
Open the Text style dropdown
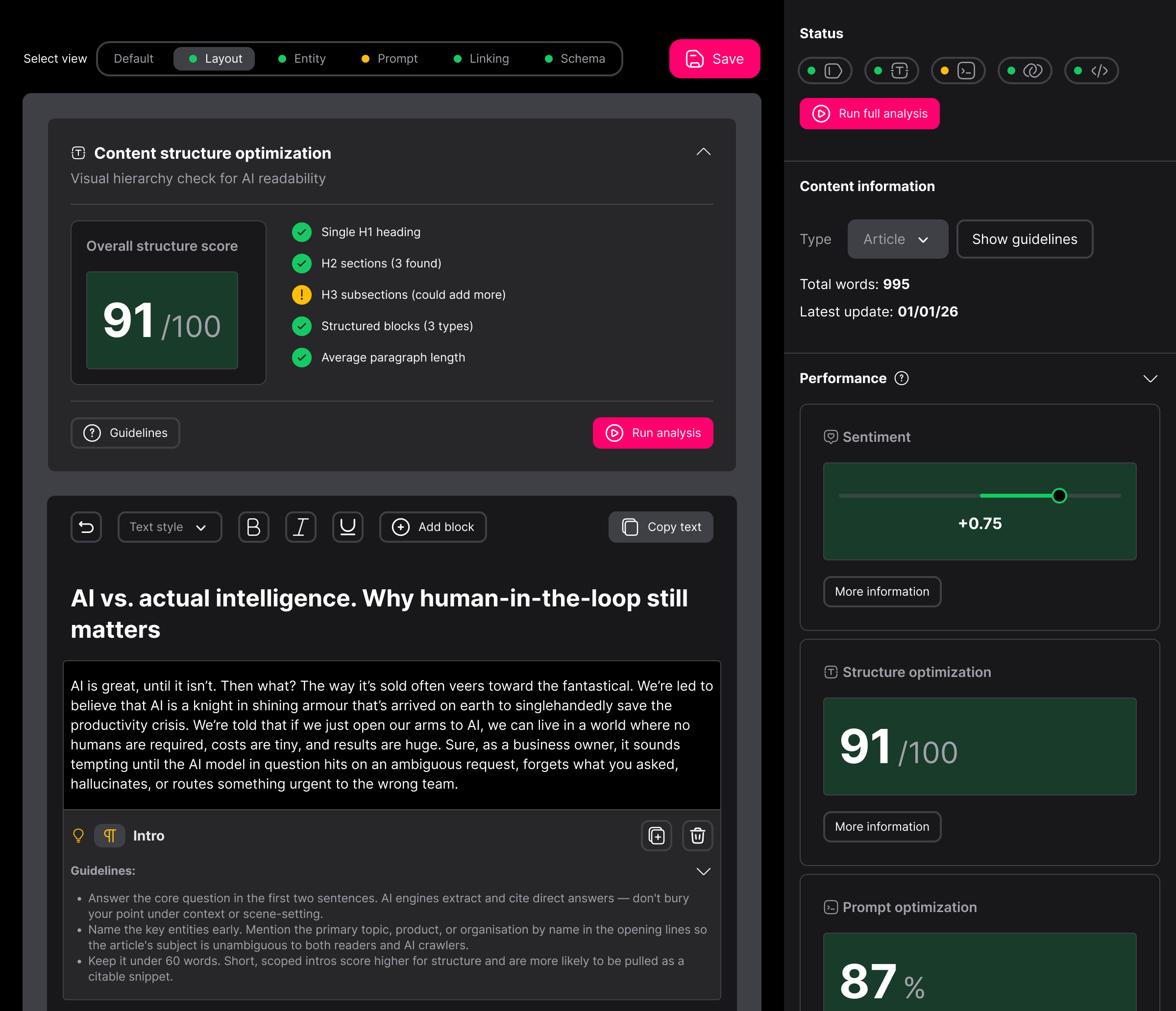click(x=170, y=527)
